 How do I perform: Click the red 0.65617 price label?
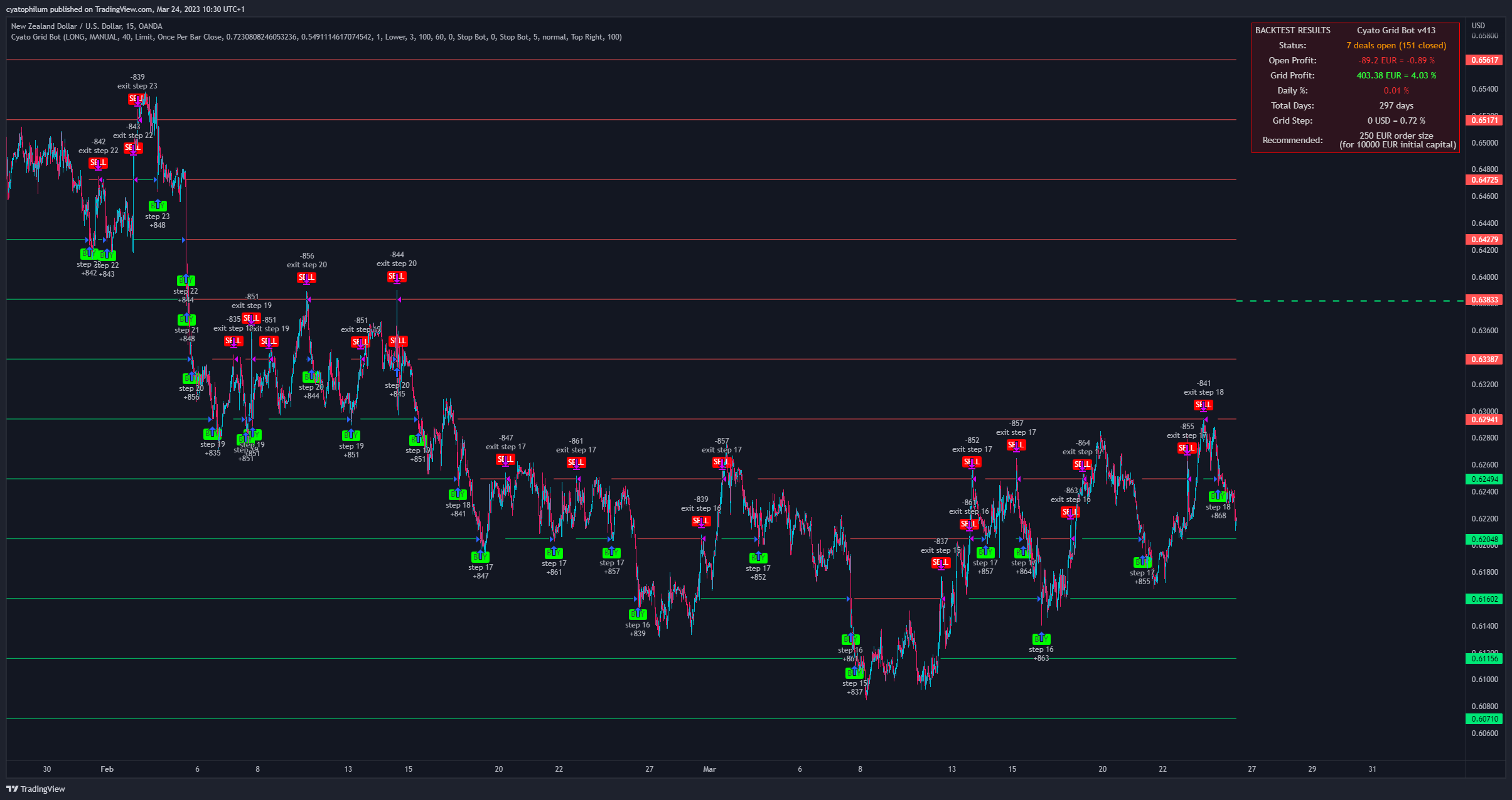pos(1484,60)
